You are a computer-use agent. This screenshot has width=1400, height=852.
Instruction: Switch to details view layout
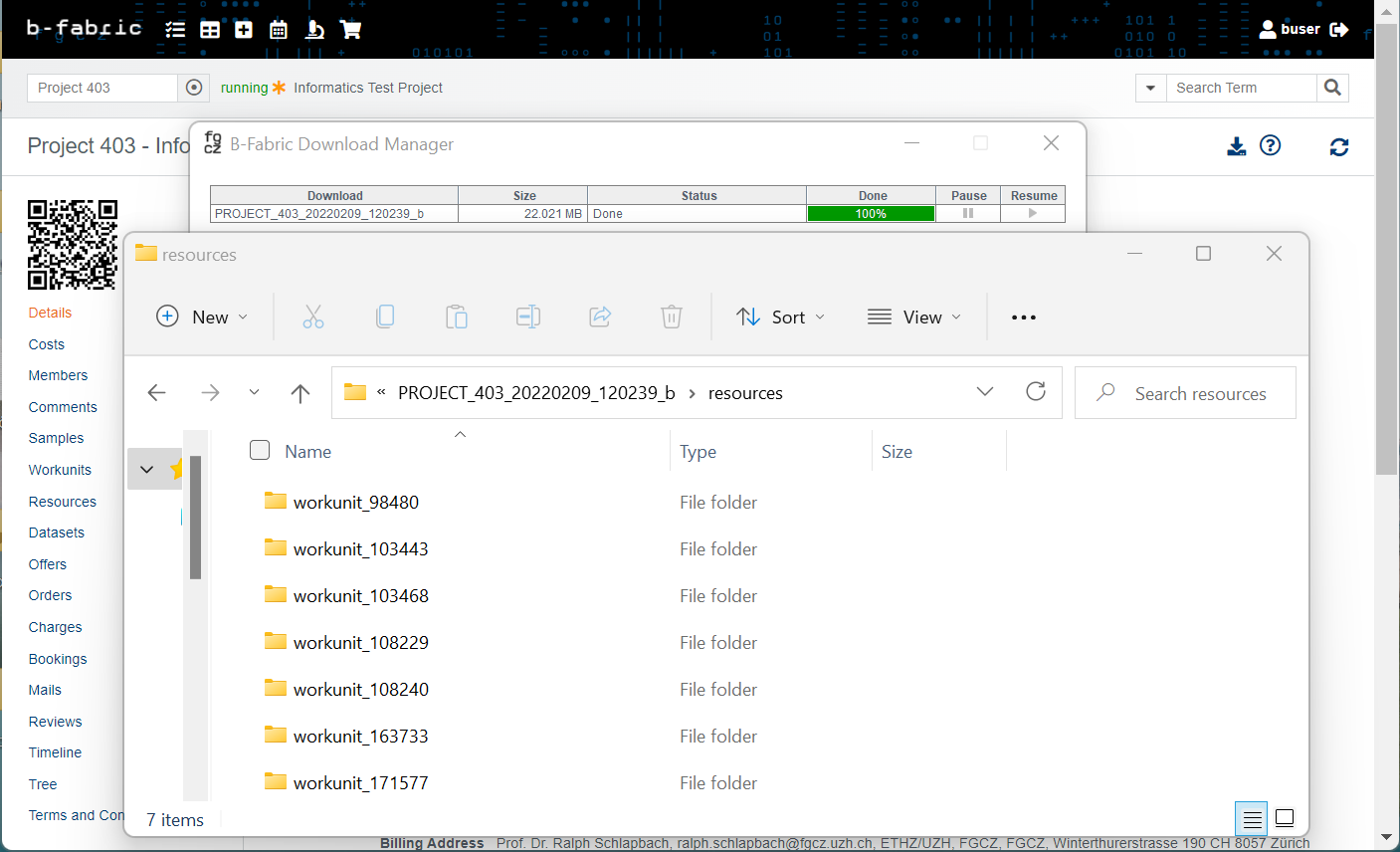(x=1252, y=818)
